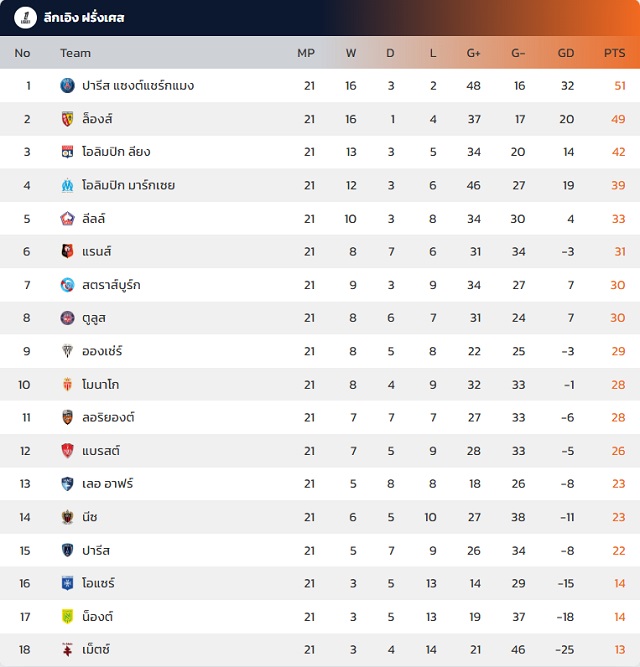Screen dimensions: 640x667
Task: Sort by the GD column header
Action: click(x=566, y=53)
